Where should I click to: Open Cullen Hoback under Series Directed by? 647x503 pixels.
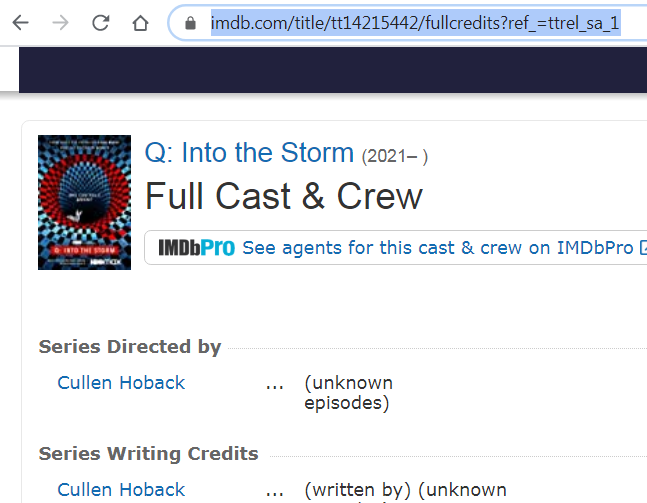click(x=121, y=383)
